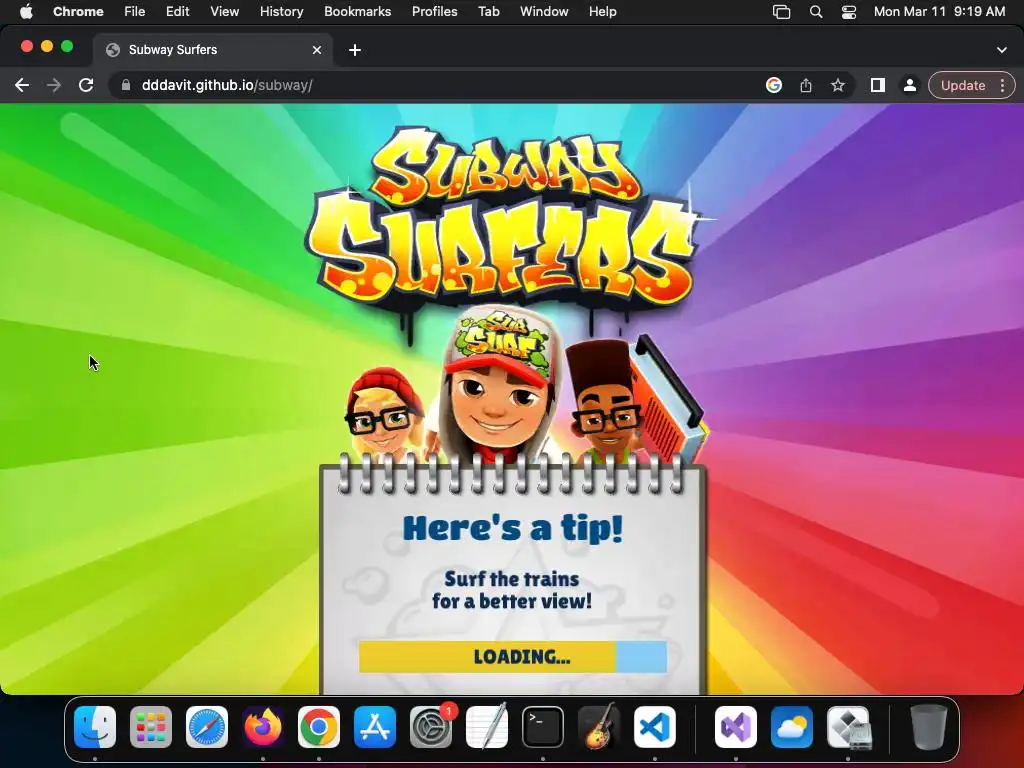
Task: Click the "Here's a tip!" heading
Action: click(x=513, y=528)
